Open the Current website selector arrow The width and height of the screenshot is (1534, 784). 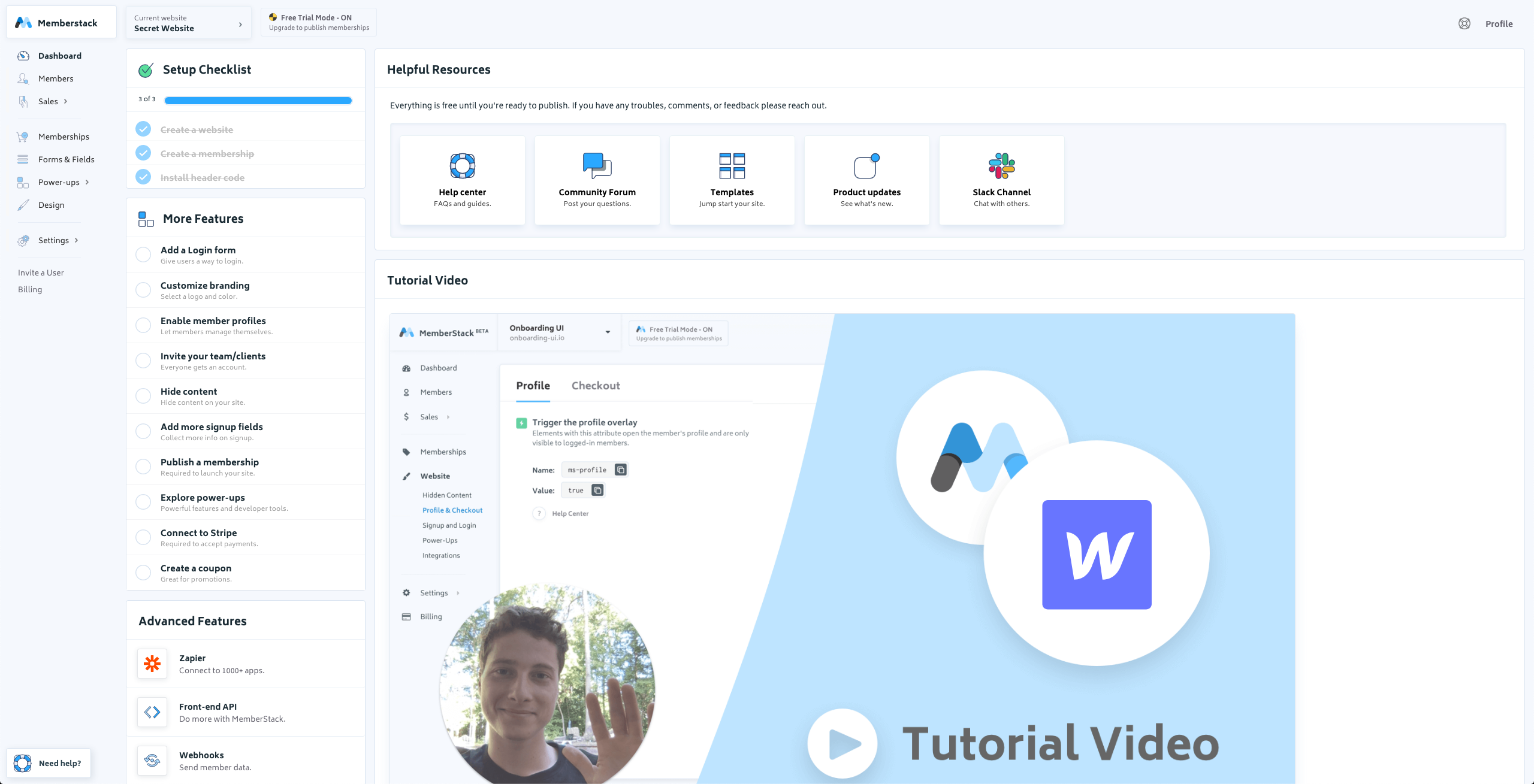tap(241, 25)
